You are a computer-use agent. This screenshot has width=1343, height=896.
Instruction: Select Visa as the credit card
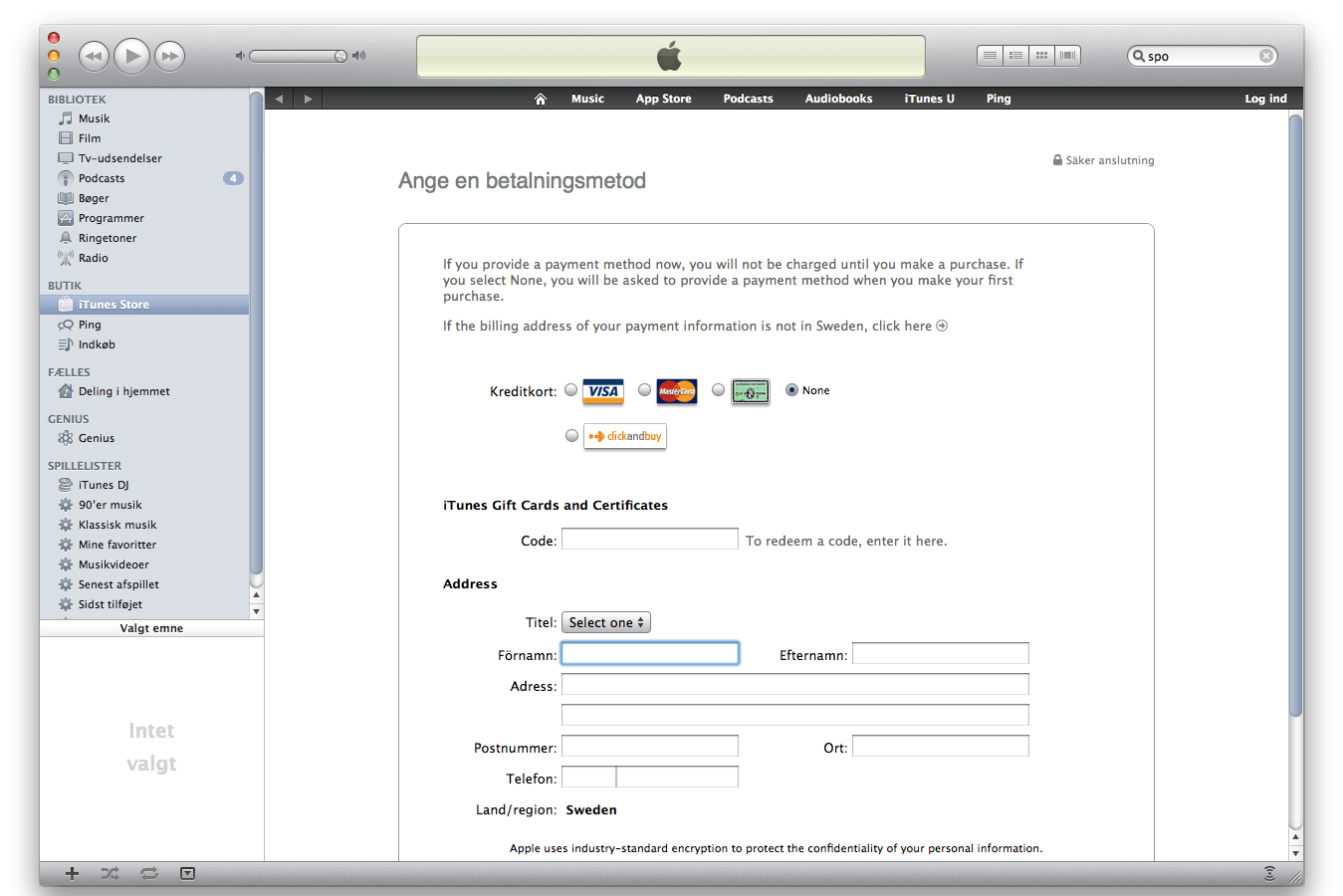point(571,390)
